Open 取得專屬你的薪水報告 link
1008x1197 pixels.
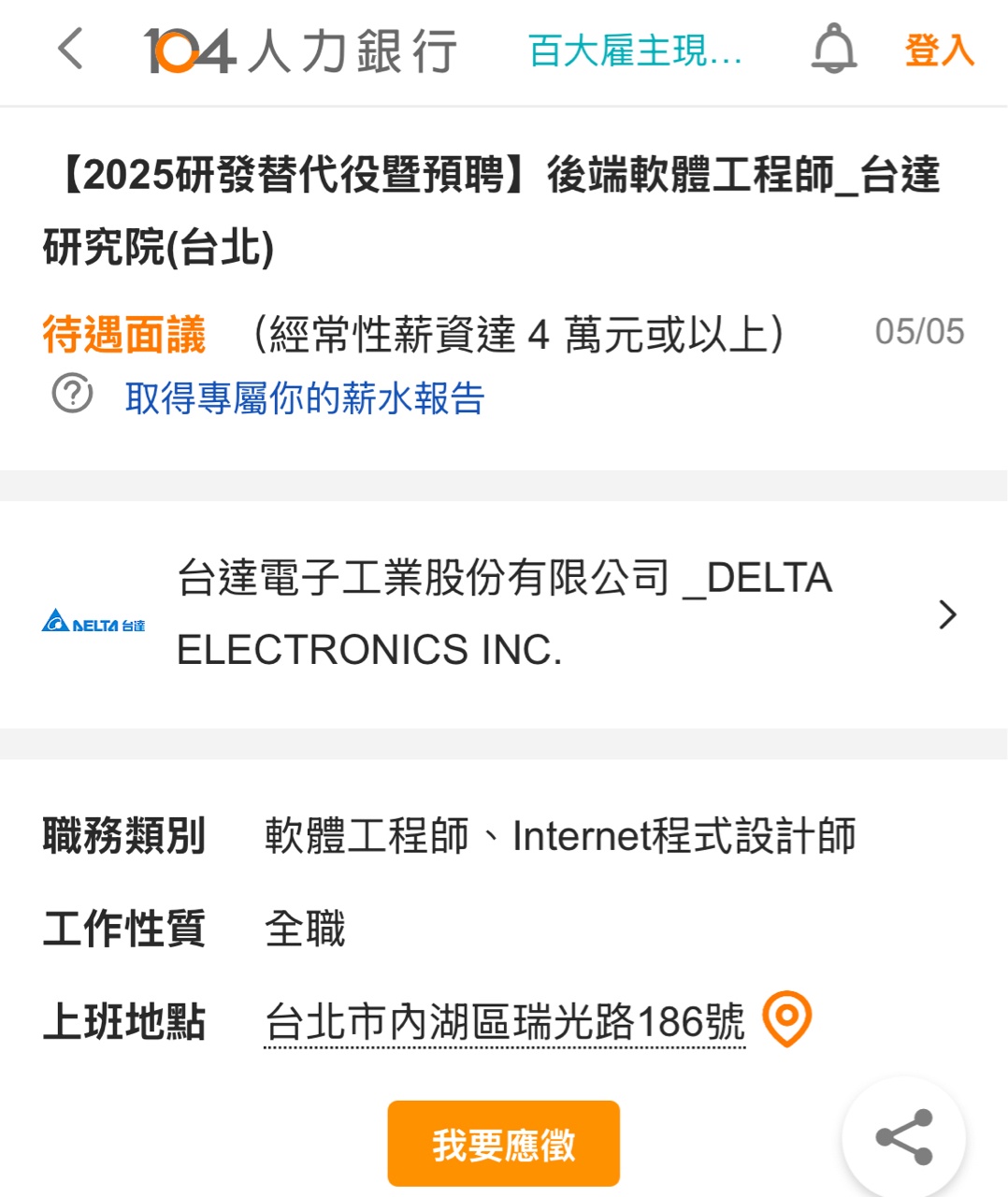tap(305, 398)
